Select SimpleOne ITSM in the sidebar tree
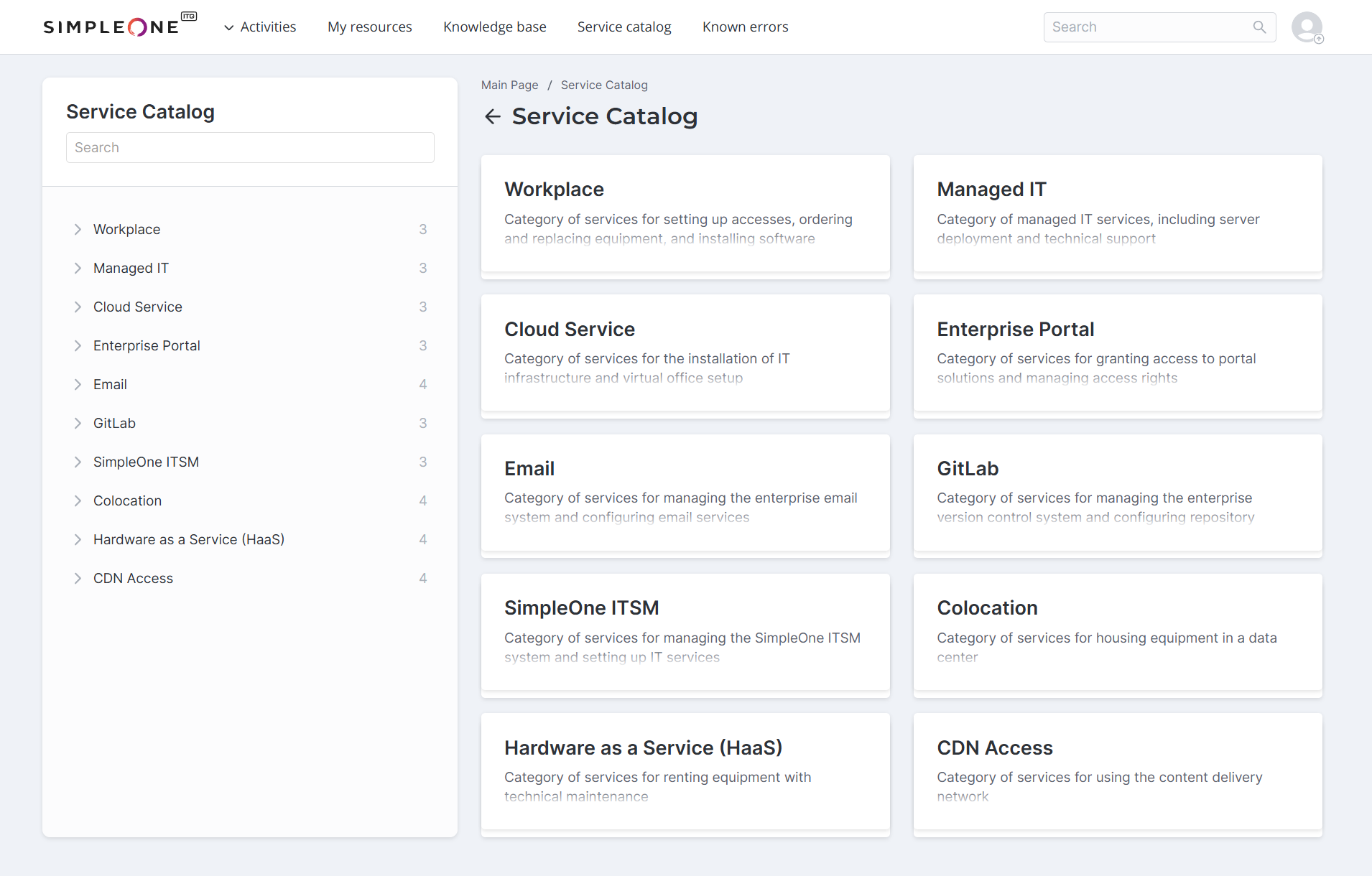Image resolution: width=1372 pixels, height=876 pixels. (146, 462)
